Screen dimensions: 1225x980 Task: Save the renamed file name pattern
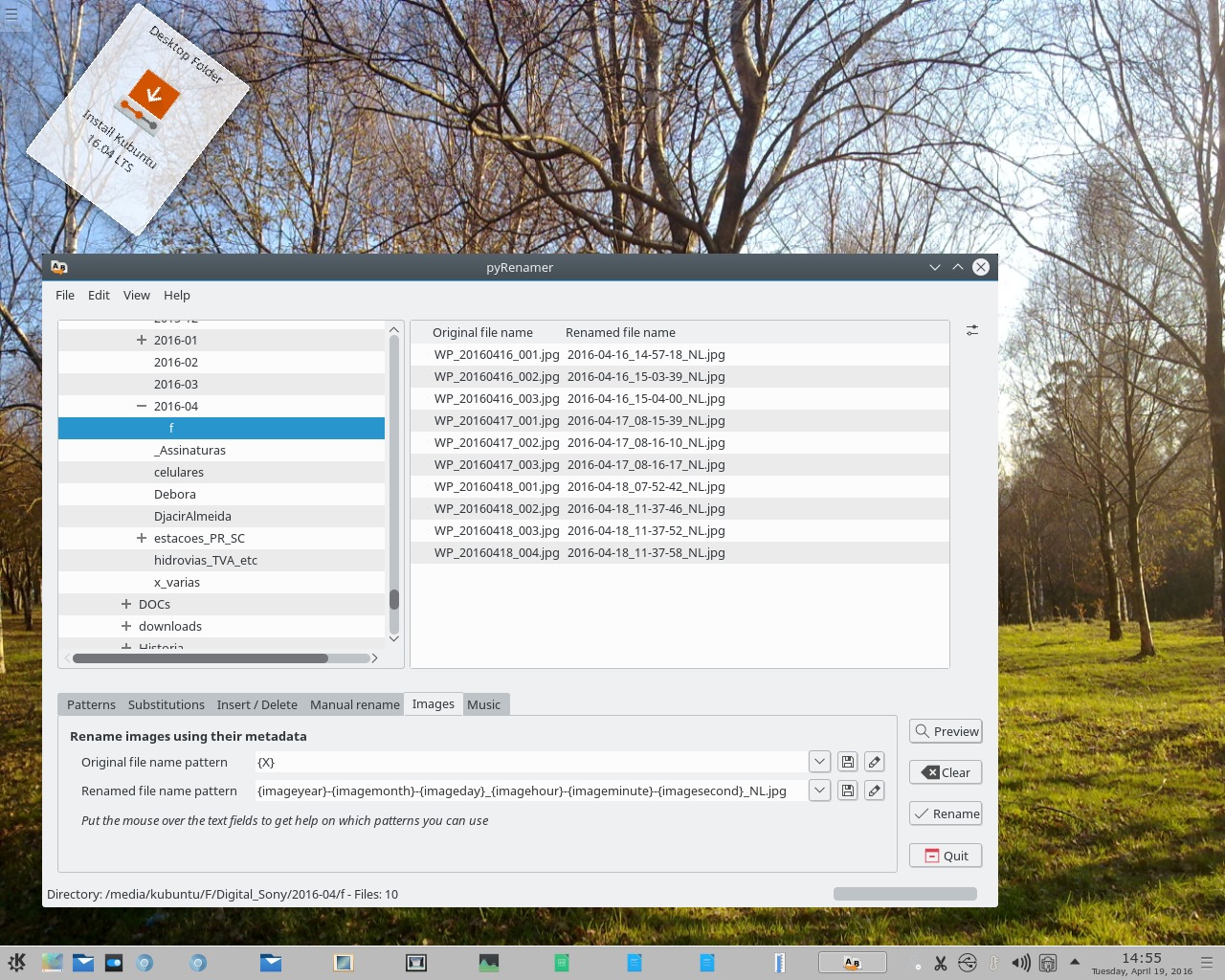tap(847, 791)
